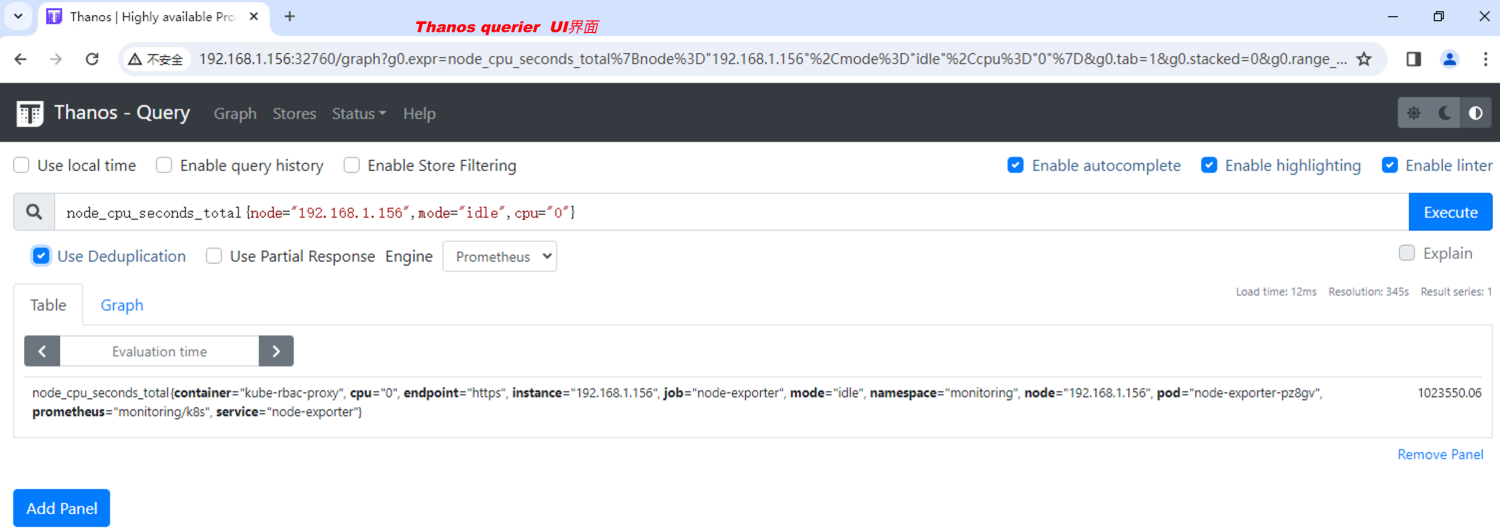This screenshot has width=1500, height=530.
Task: Open Graph in the top navbar
Action: (x=235, y=113)
